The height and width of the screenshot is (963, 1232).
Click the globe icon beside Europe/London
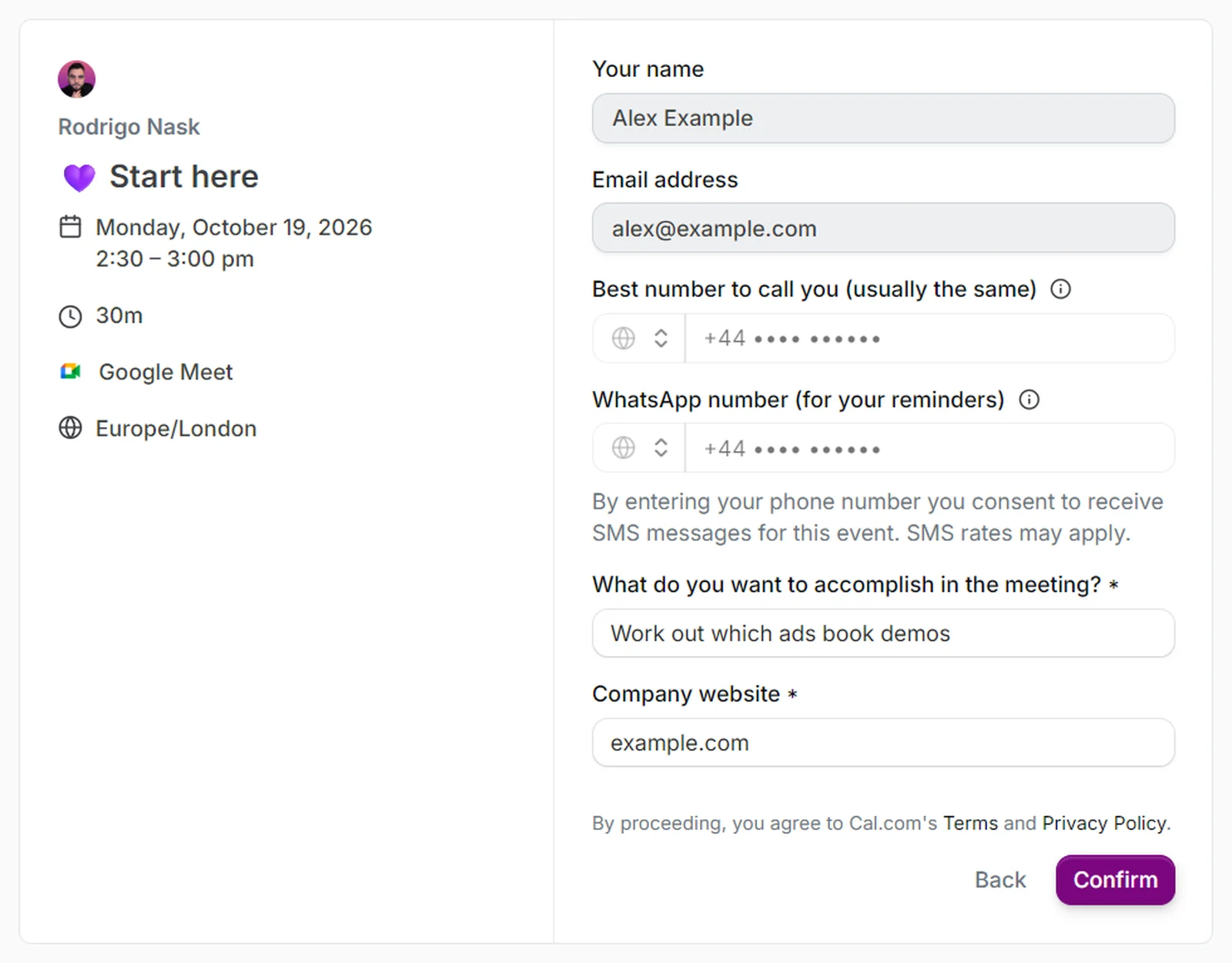[x=70, y=428]
